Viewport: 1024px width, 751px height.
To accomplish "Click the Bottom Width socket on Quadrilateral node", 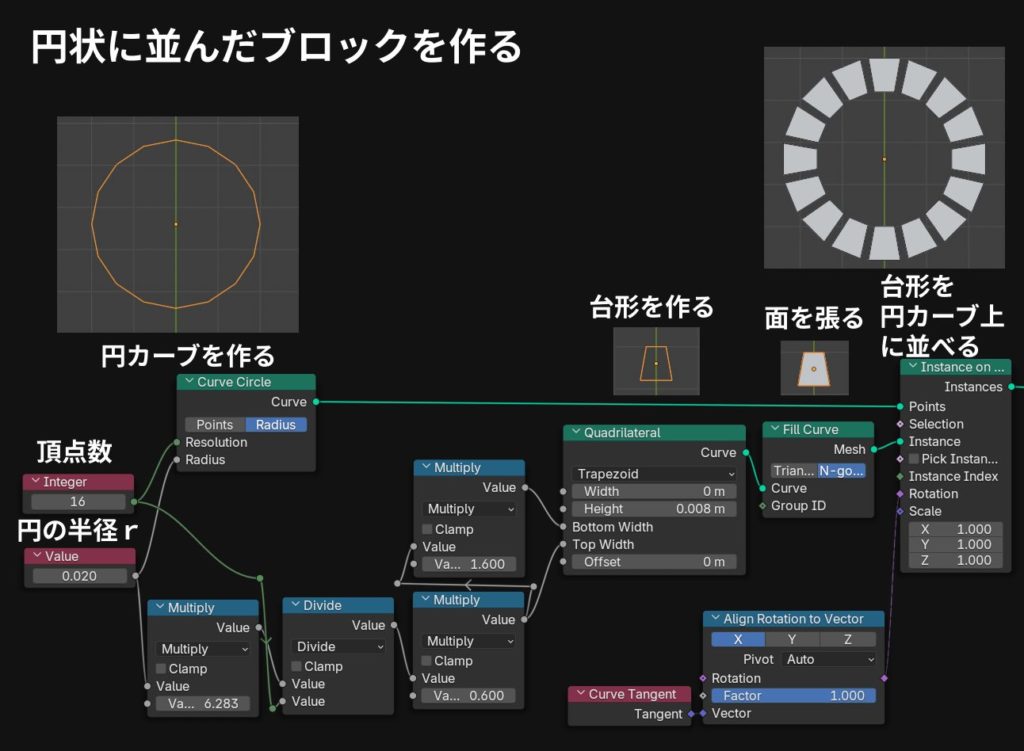I will (564, 527).
